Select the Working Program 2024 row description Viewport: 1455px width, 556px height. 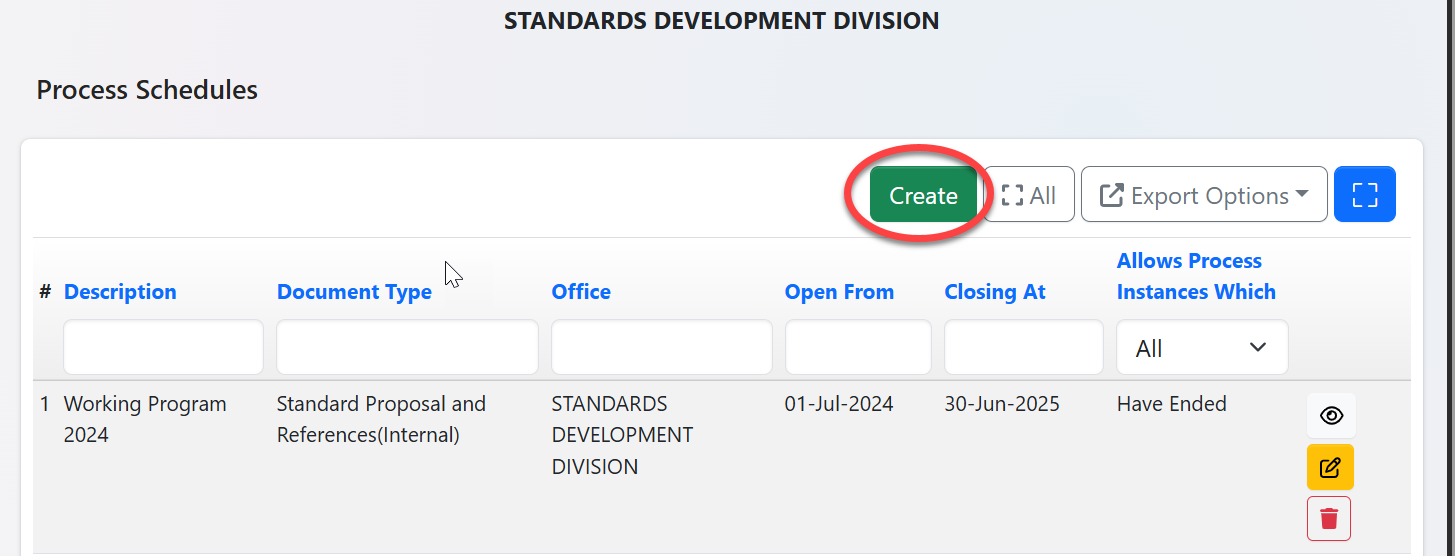tap(145, 419)
